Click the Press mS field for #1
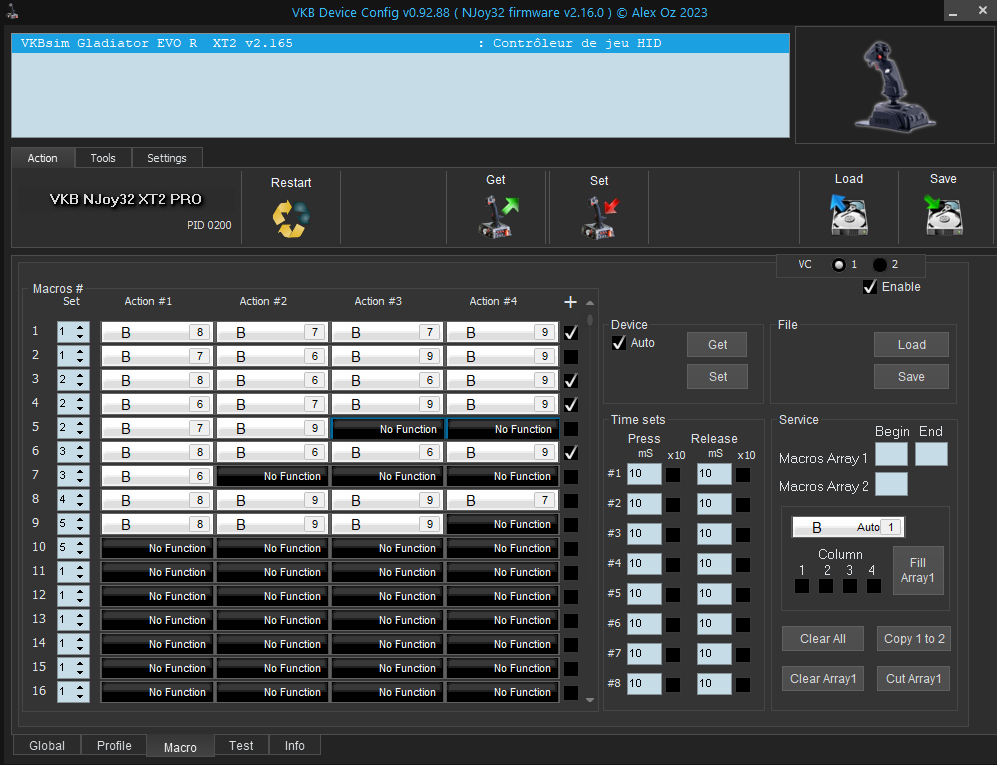The height and width of the screenshot is (765, 997). point(644,474)
